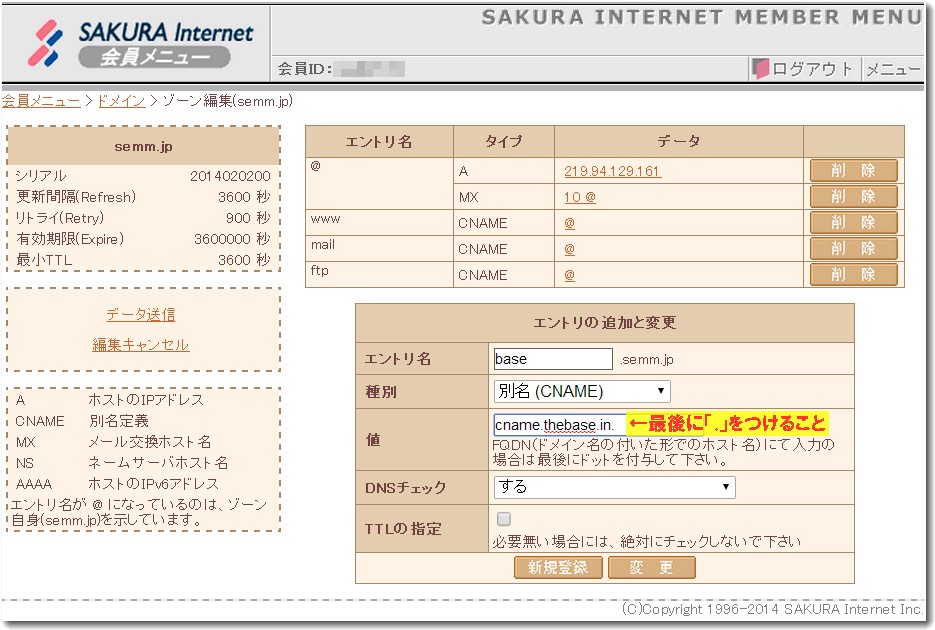Click the 新規登録 button
This screenshot has height=630, width=935.
[x=558, y=567]
